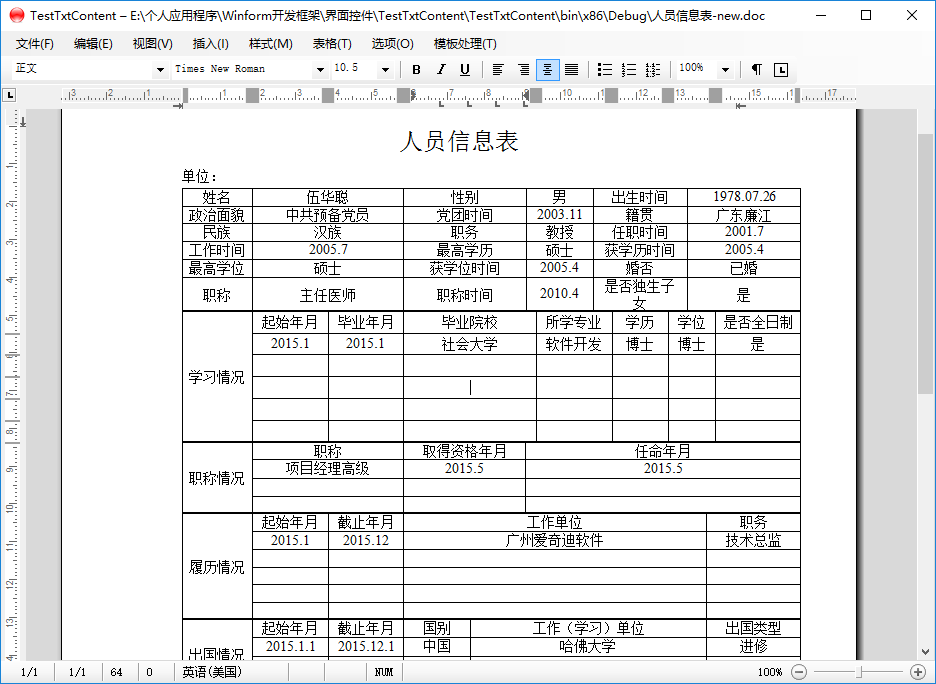The image size is (936, 684).
Task: Click the cell 广州爱奇迪软件
Action: point(555,540)
